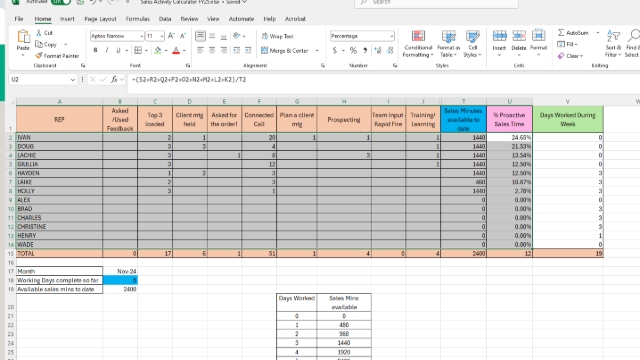Open the text Orientation options
The image size is (640, 360).
237,36
